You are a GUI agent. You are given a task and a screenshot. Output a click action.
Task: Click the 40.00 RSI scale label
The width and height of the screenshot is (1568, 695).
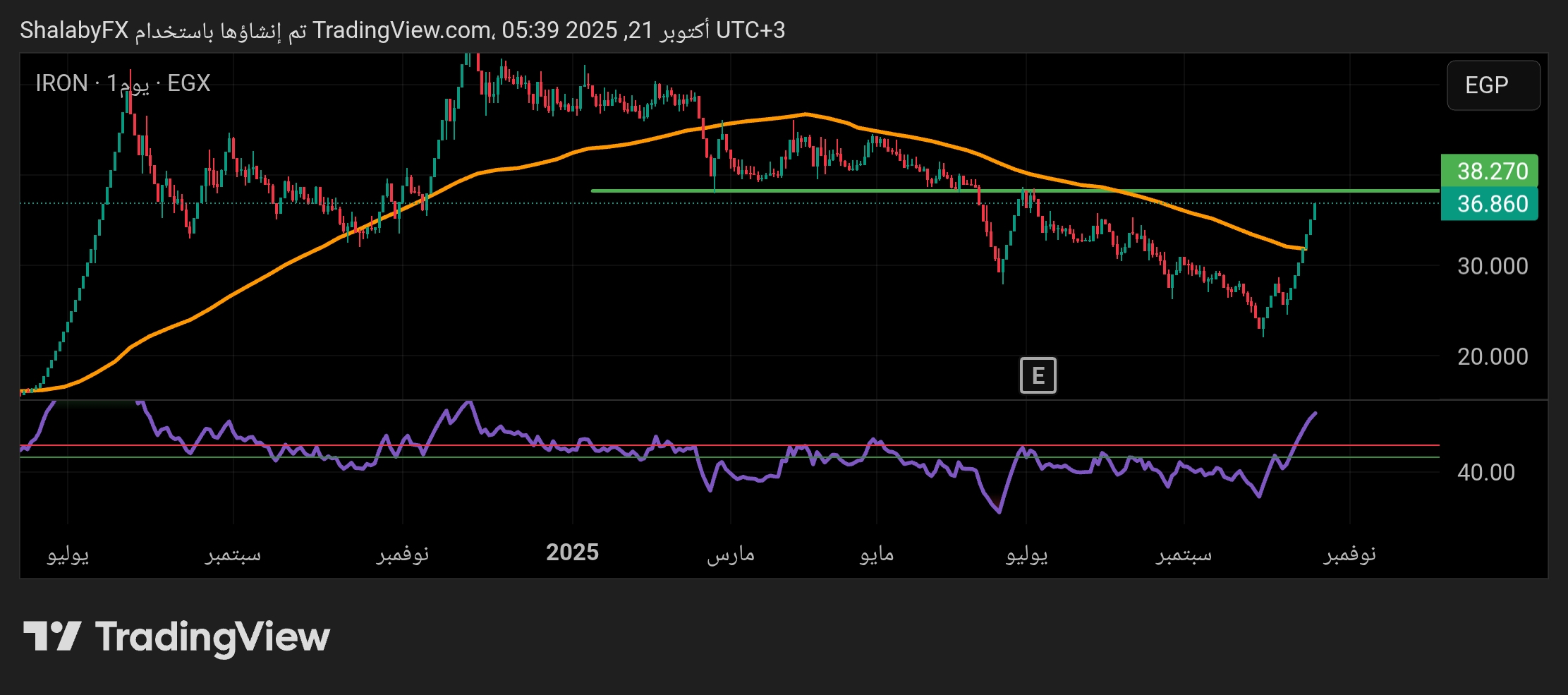tap(1485, 472)
